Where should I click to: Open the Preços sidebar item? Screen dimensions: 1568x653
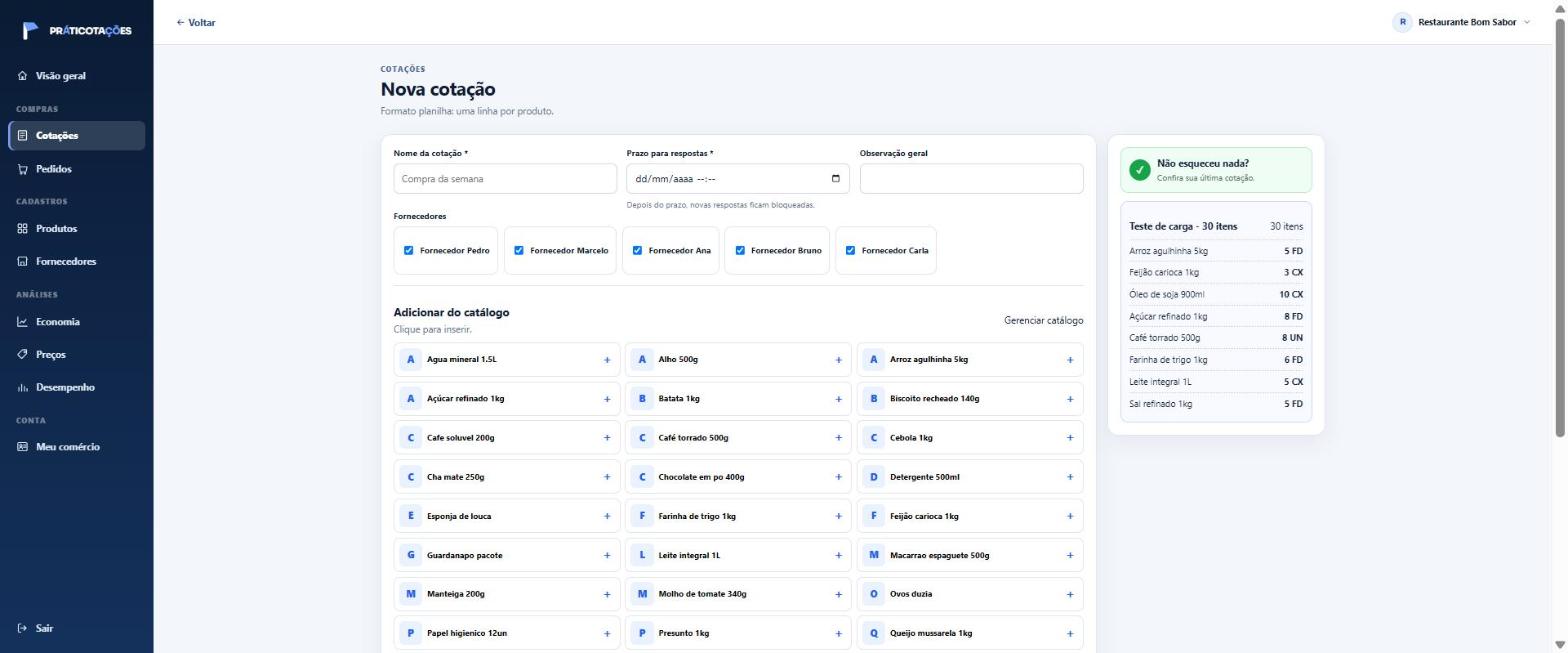coord(76,355)
